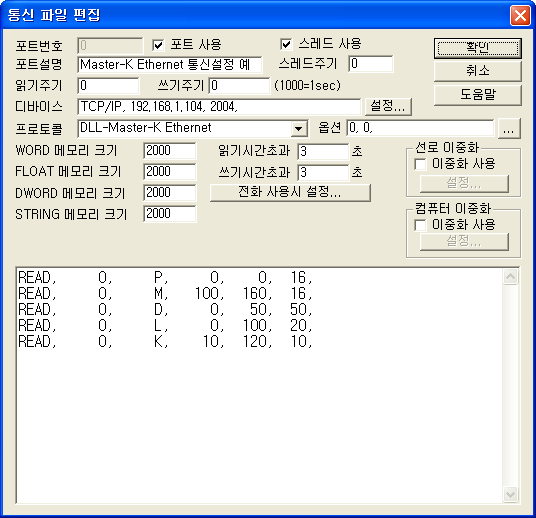Click the 포트설명 text field
The width and height of the screenshot is (536, 518).
[170, 65]
